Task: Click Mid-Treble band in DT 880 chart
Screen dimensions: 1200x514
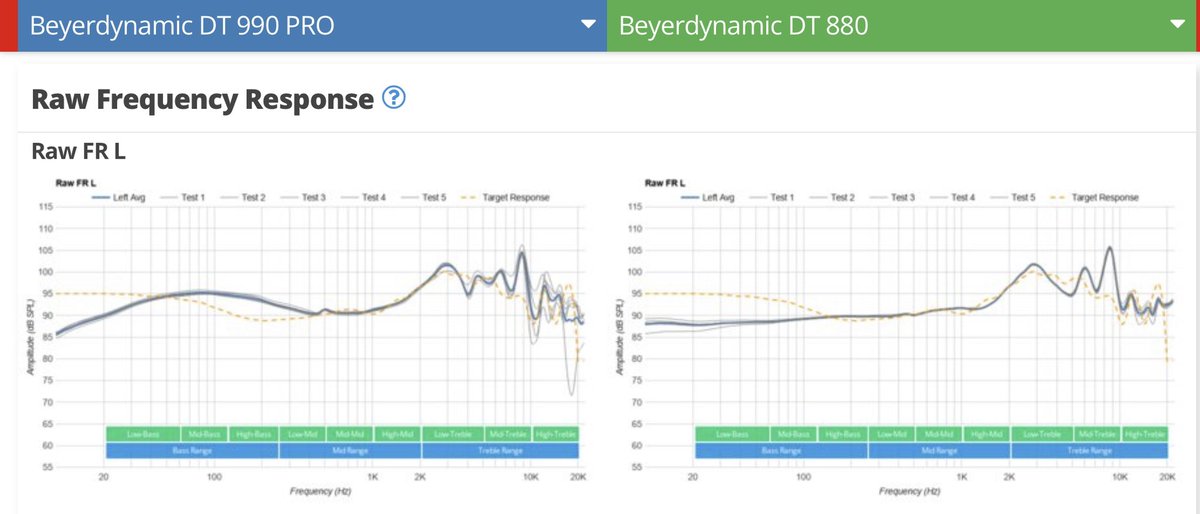Action: [1096, 434]
